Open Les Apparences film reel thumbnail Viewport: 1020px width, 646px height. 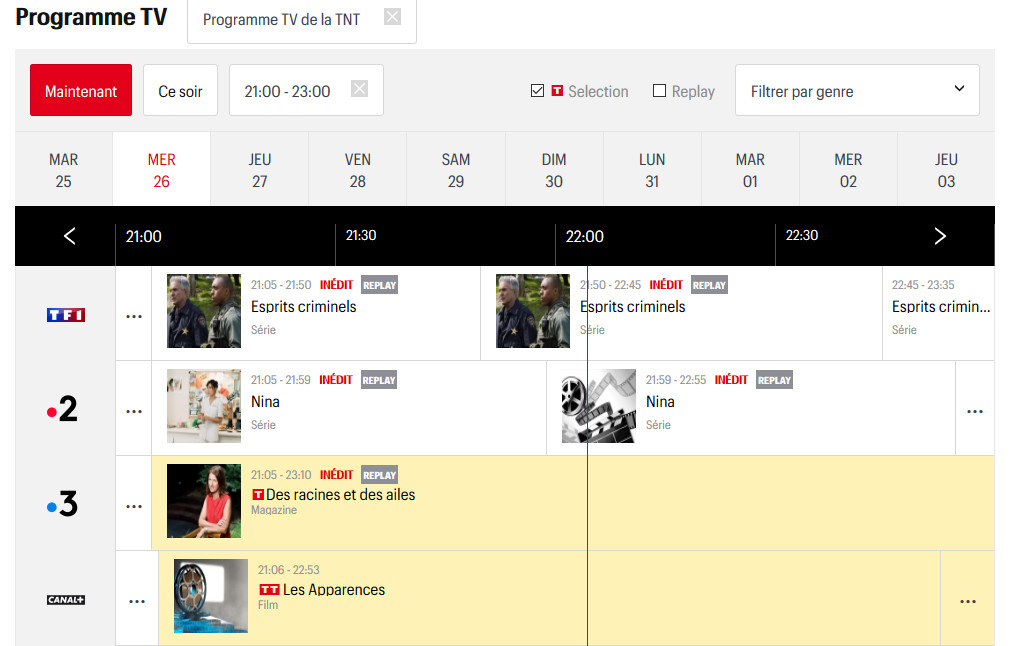pyautogui.click(x=211, y=596)
